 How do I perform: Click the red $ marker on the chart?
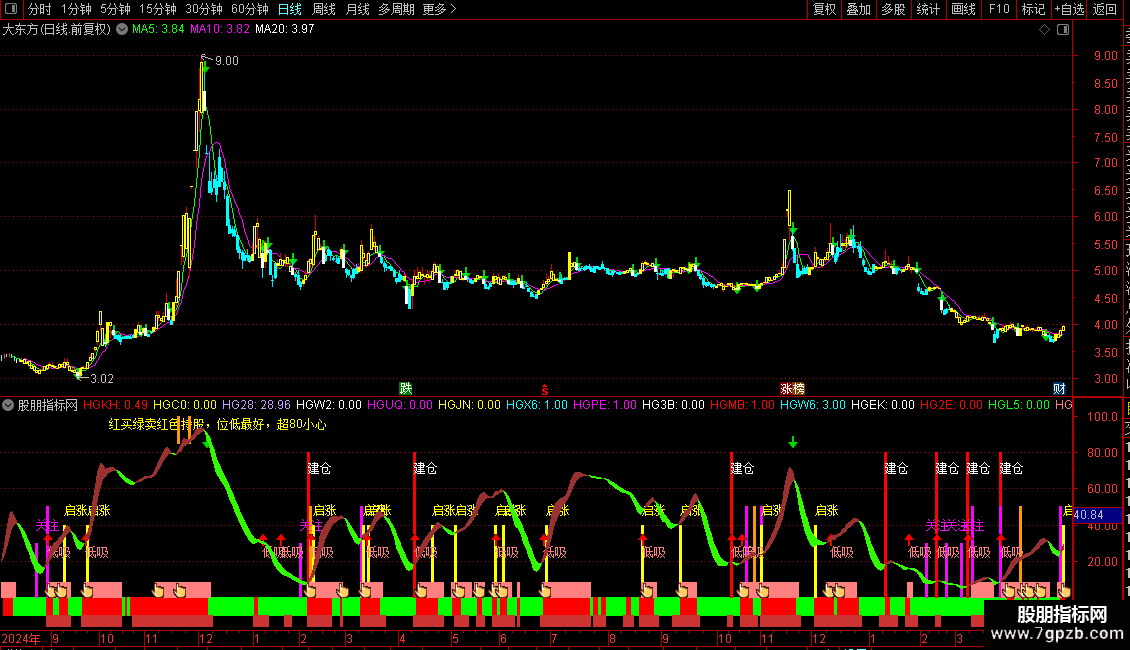point(544,390)
